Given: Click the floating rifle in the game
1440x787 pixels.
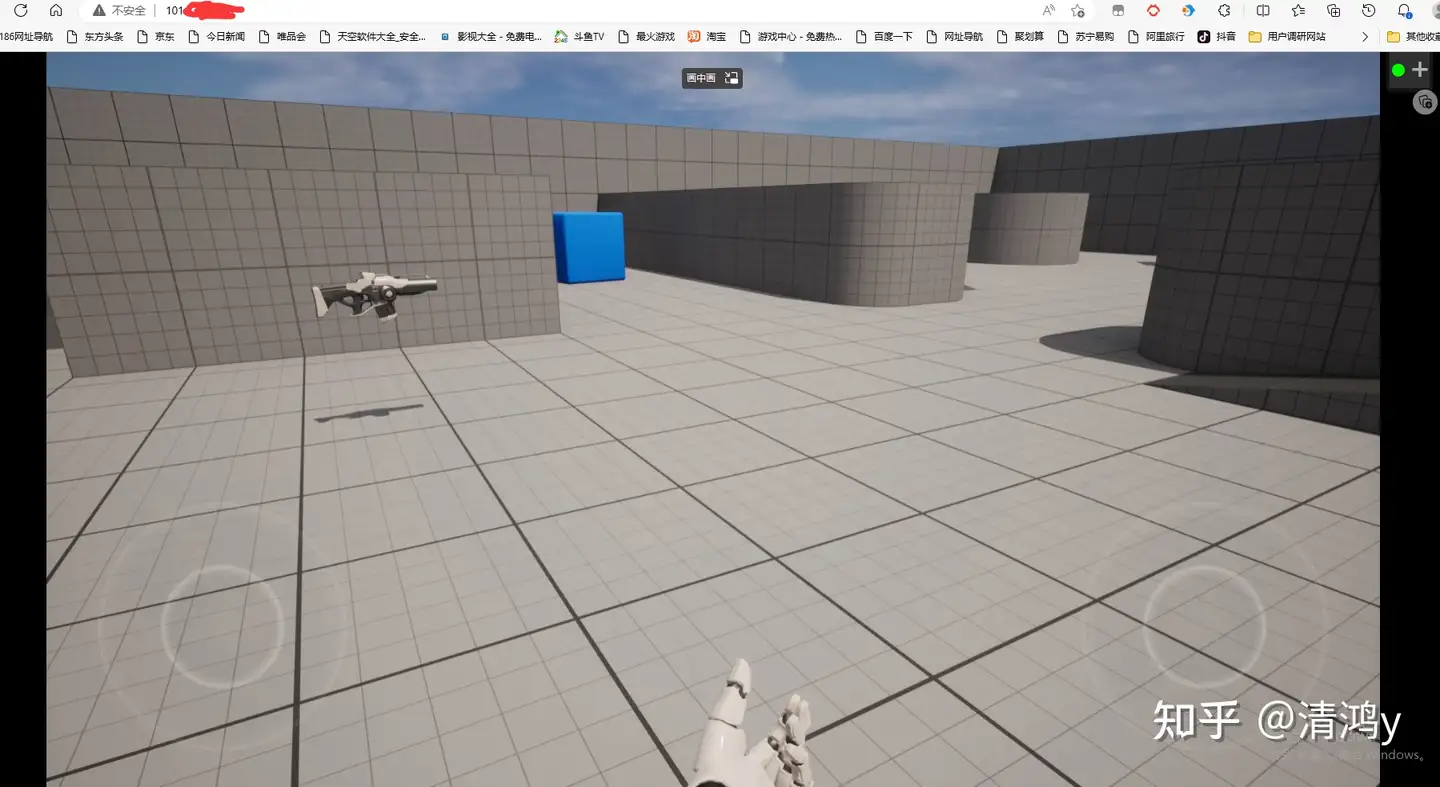Looking at the screenshot, I should [374, 294].
